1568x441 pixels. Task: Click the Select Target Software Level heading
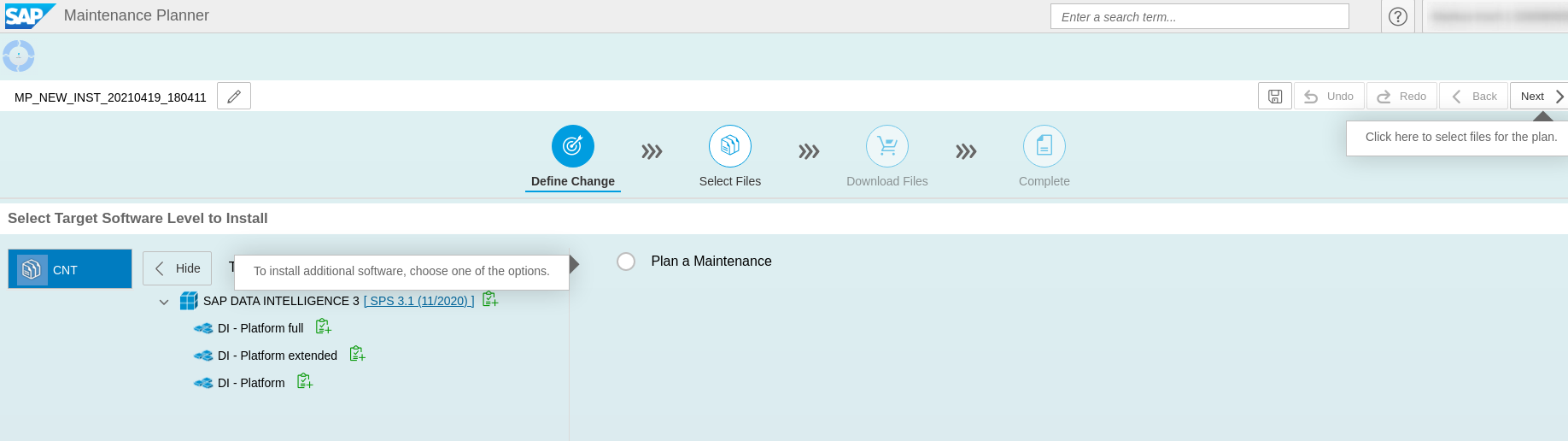tap(137, 218)
